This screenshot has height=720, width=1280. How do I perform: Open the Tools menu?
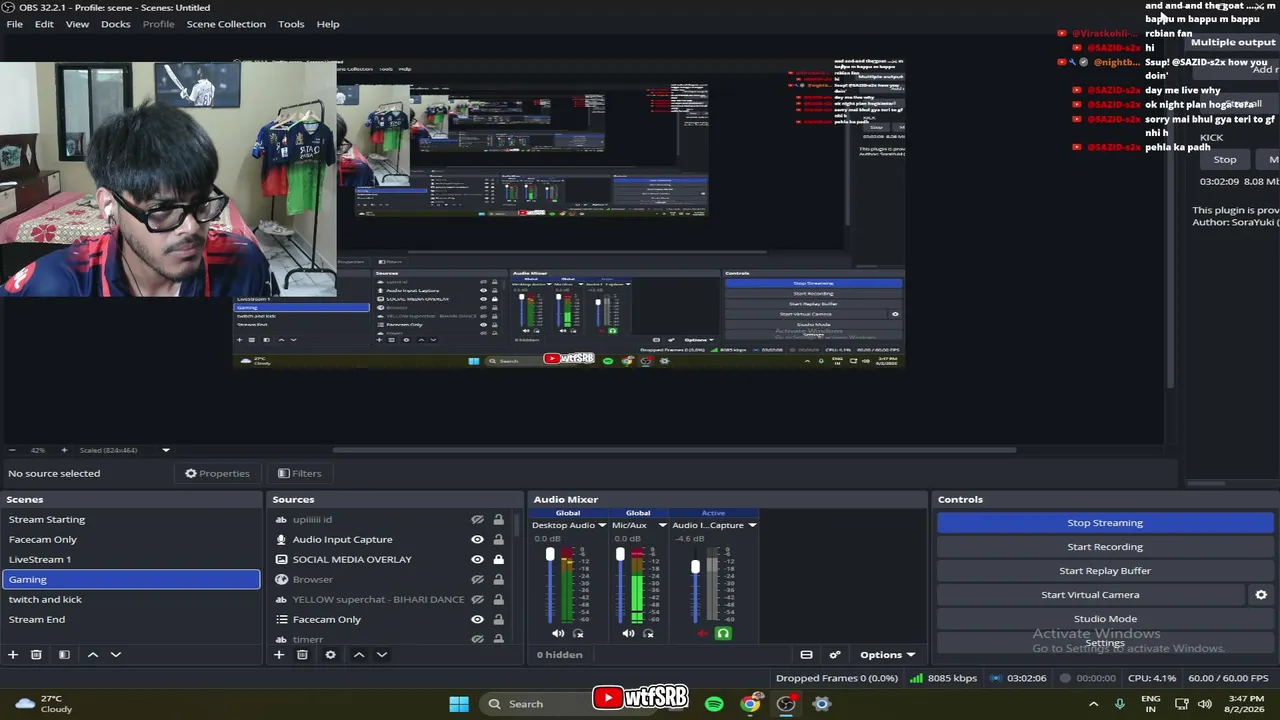291,24
